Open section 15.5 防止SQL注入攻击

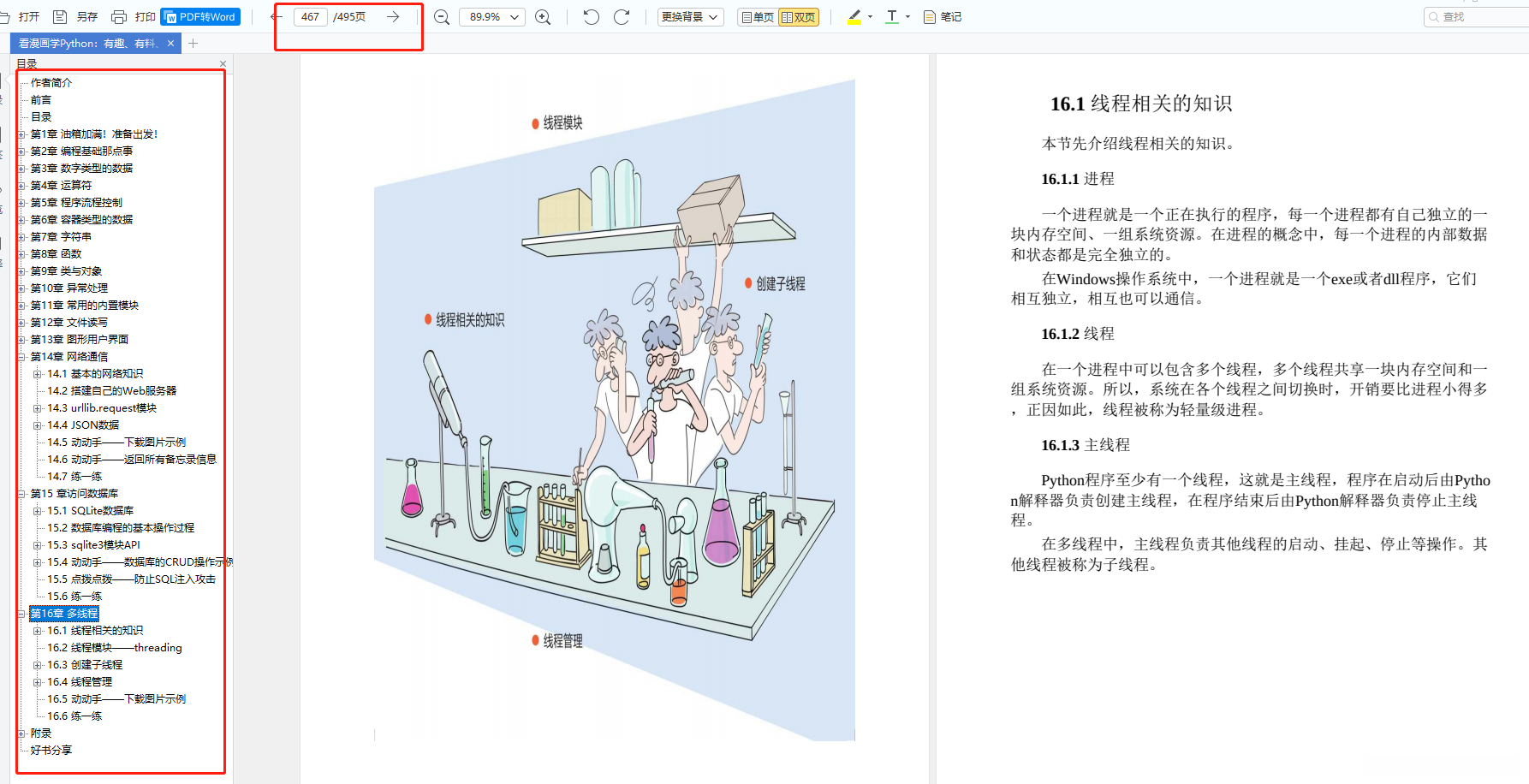pos(131,579)
